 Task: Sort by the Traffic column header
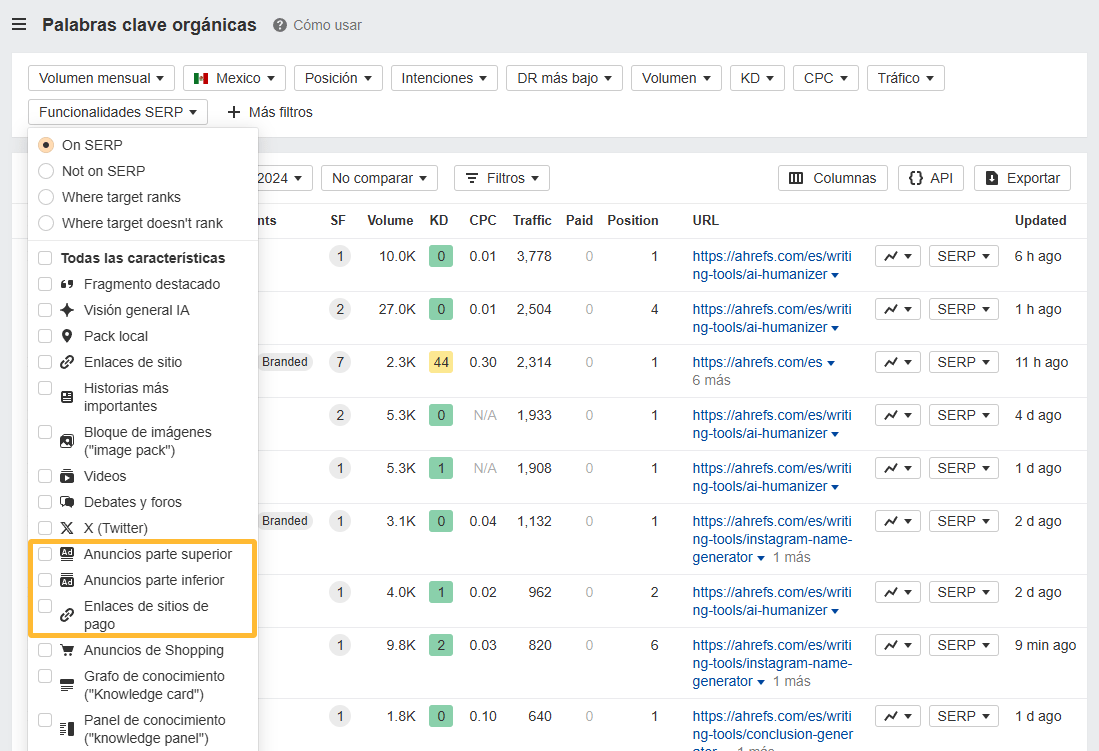[532, 220]
